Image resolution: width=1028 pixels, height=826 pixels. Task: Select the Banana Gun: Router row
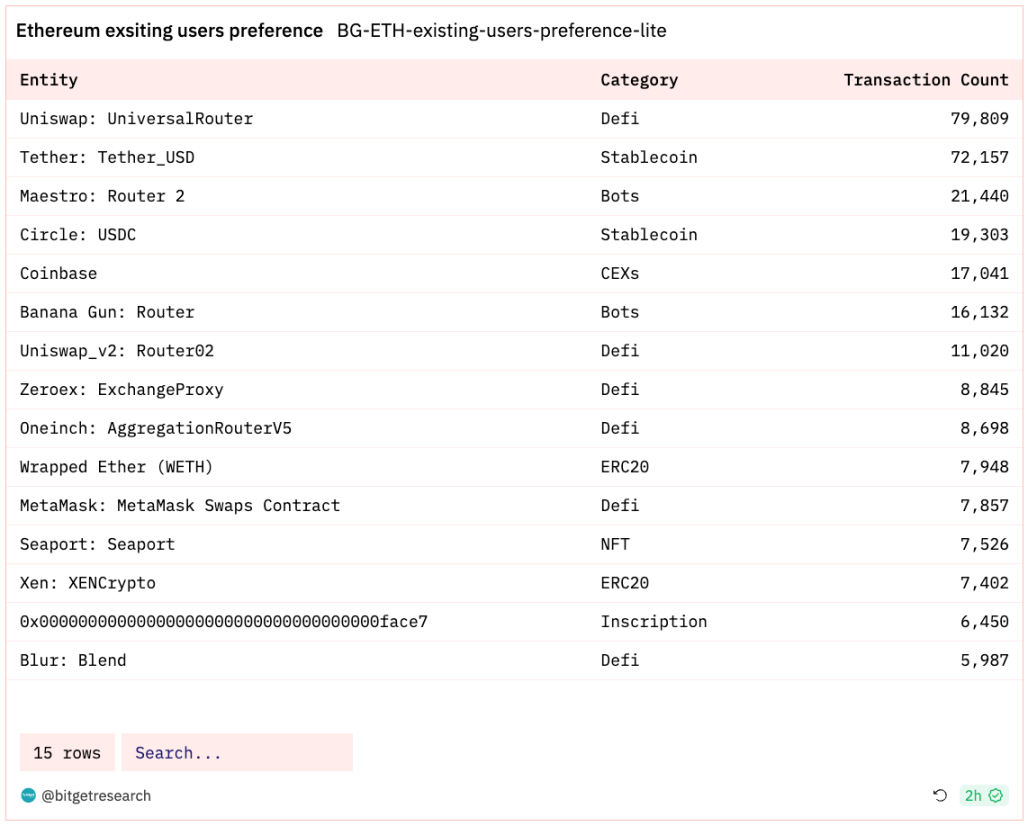[514, 312]
